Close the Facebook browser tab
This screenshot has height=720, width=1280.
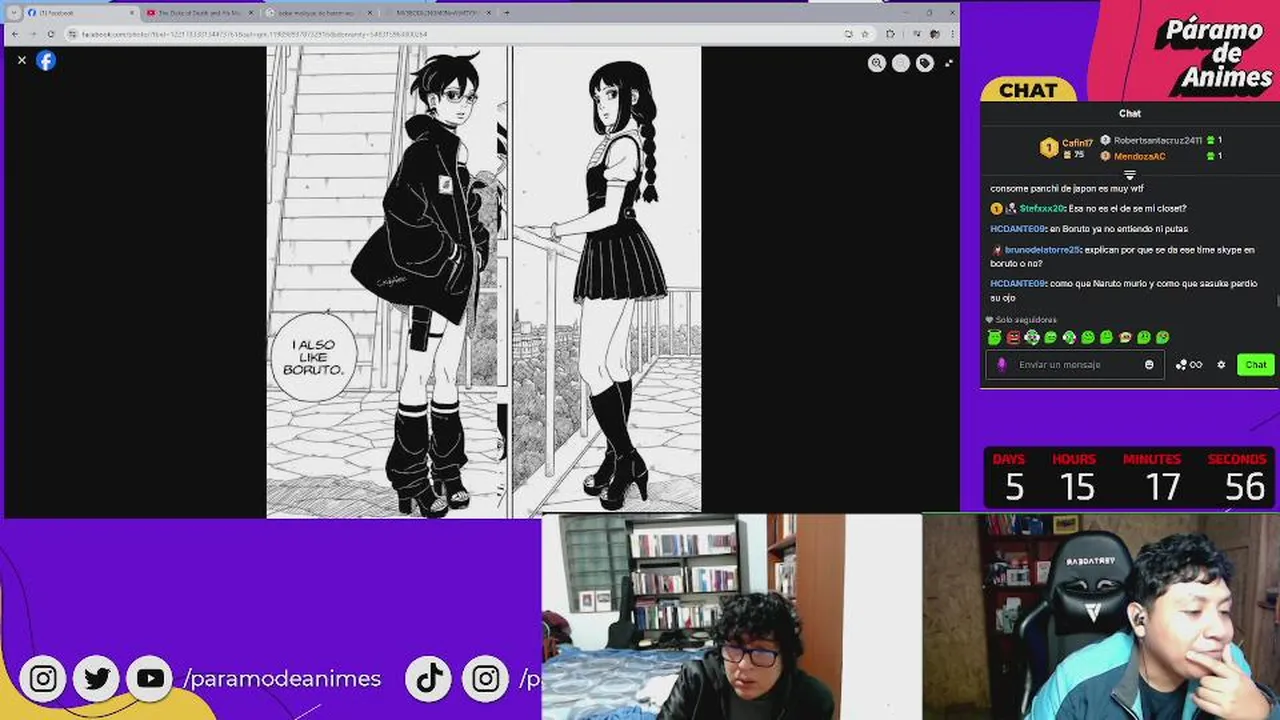pos(131,13)
